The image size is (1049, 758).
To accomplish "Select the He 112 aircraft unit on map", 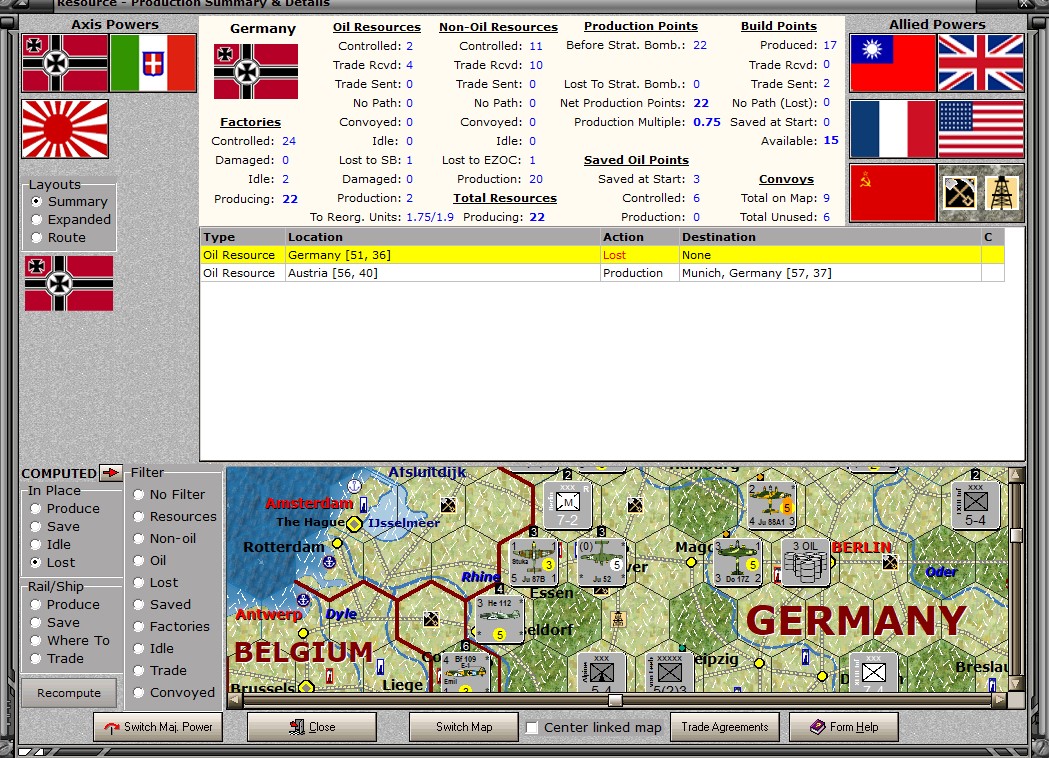I will click(499, 620).
